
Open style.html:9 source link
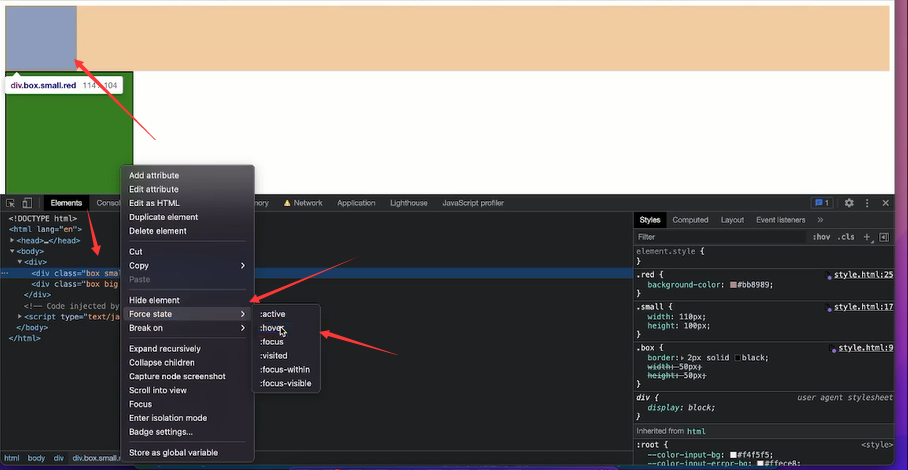(x=866, y=348)
